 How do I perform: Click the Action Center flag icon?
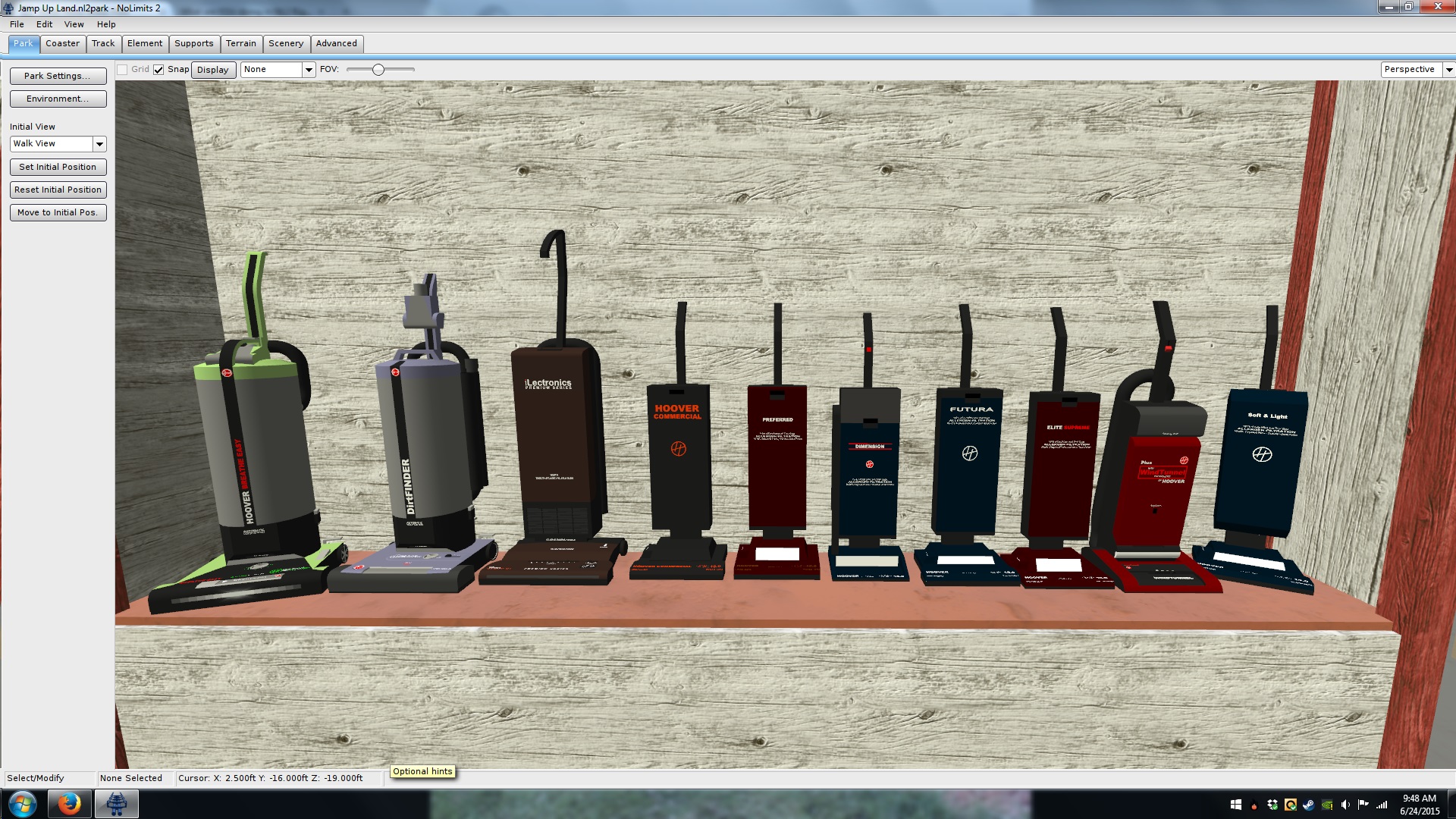click(x=1363, y=805)
